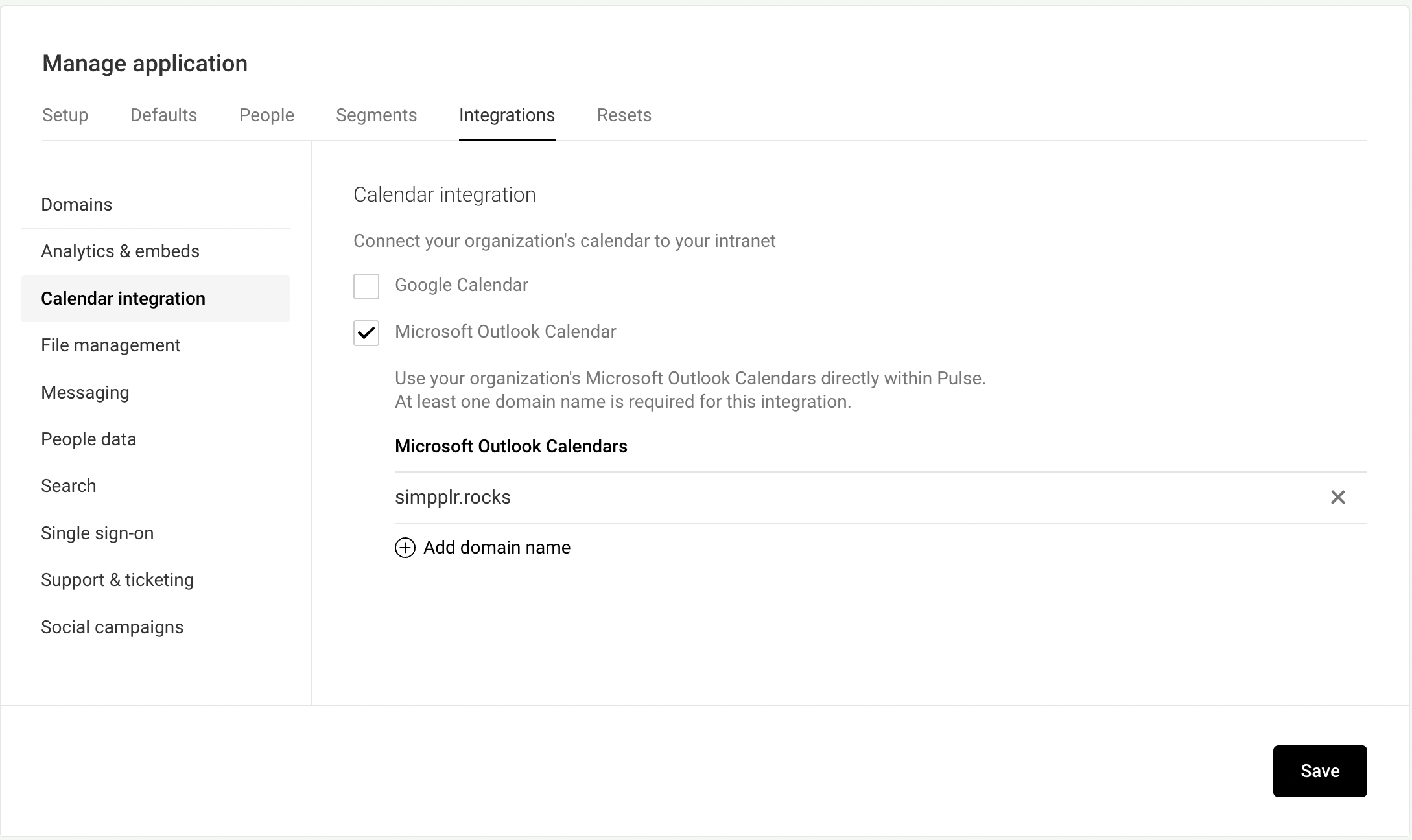Click the Microsoft Outlook Calendars heading
The image size is (1412, 840).
pyautogui.click(x=511, y=447)
